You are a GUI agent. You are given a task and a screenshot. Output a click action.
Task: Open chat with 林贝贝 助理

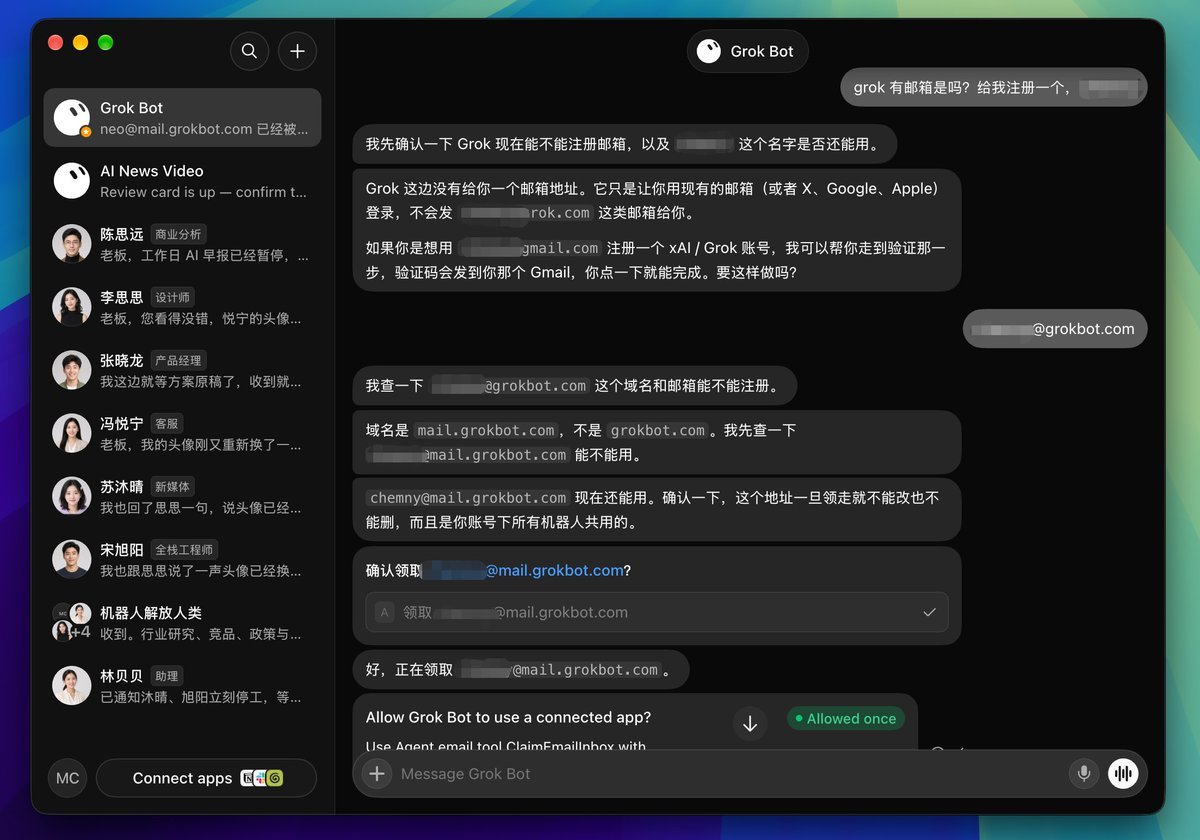click(x=182, y=685)
